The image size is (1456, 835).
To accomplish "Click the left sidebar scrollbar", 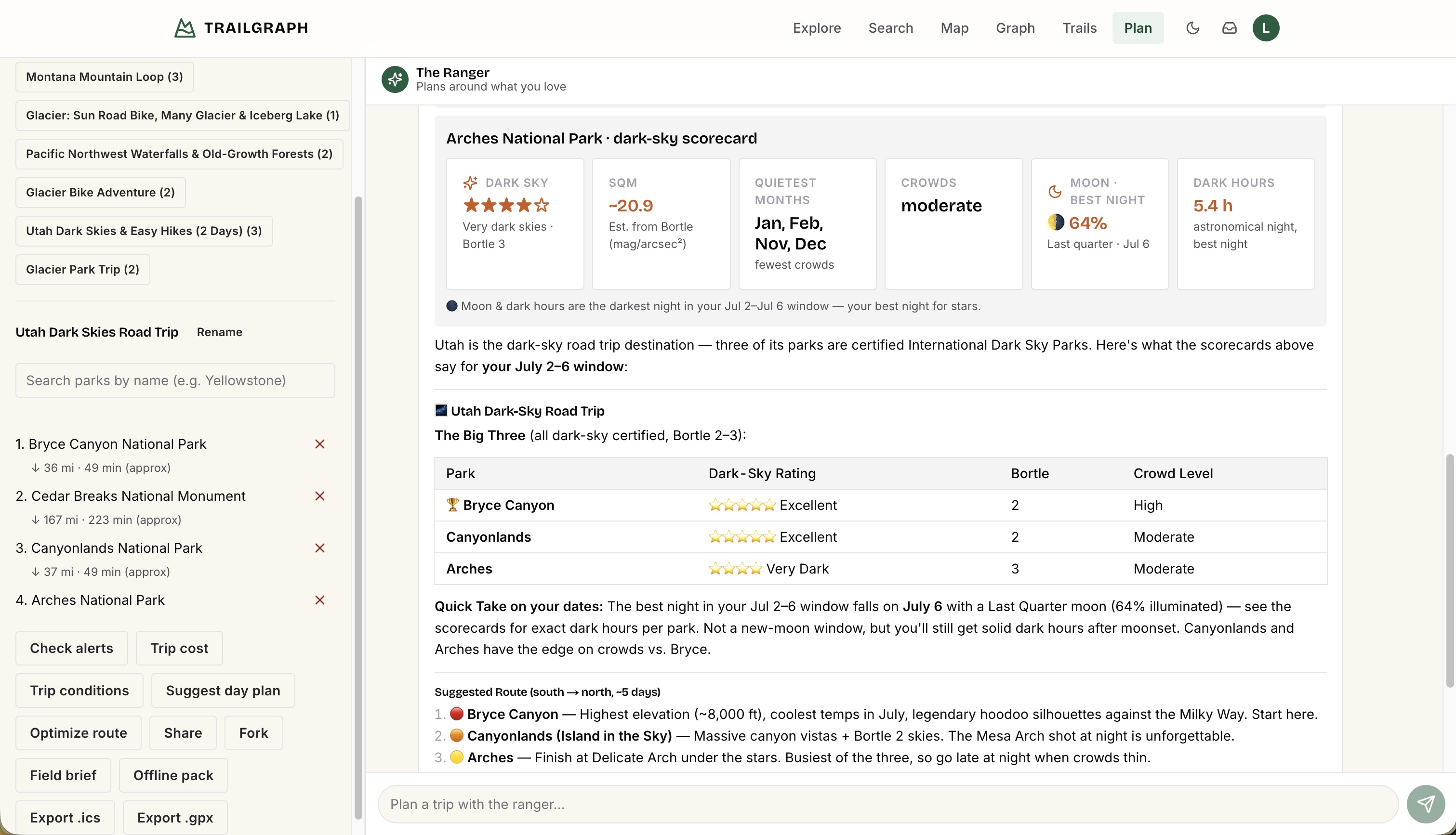I will pyautogui.click(x=358, y=508).
